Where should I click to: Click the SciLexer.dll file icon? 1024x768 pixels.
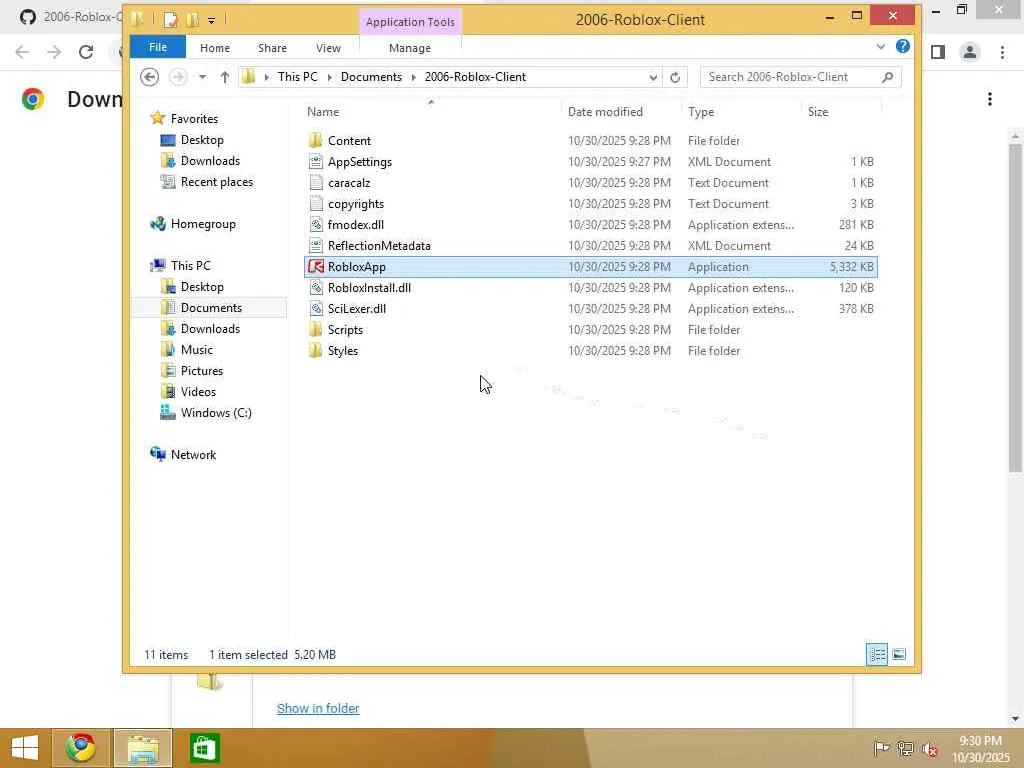pos(316,308)
